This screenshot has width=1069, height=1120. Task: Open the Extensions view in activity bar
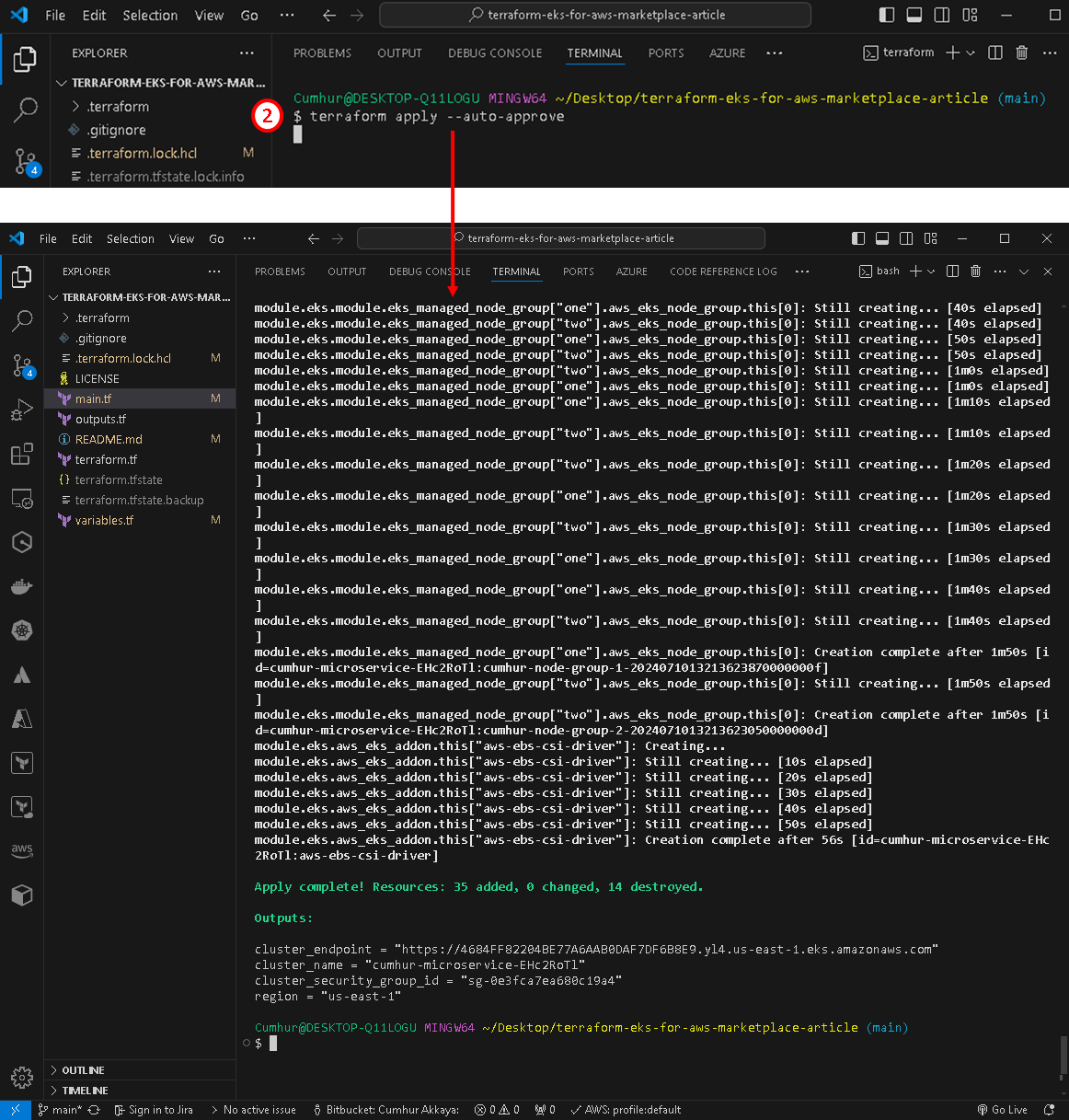click(22, 455)
